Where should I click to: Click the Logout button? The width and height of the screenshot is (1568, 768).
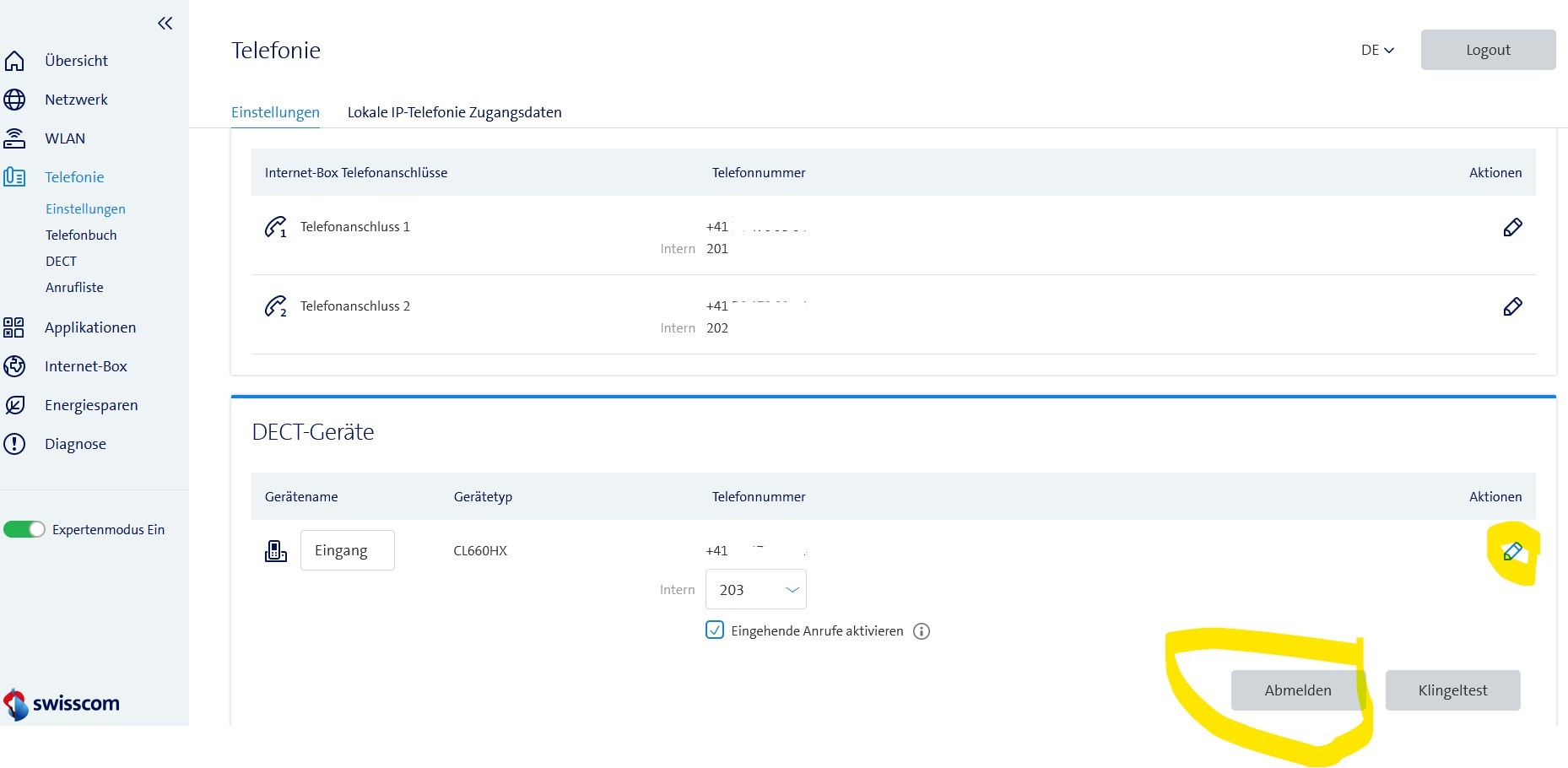pyautogui.click(x=1488, y=50)
